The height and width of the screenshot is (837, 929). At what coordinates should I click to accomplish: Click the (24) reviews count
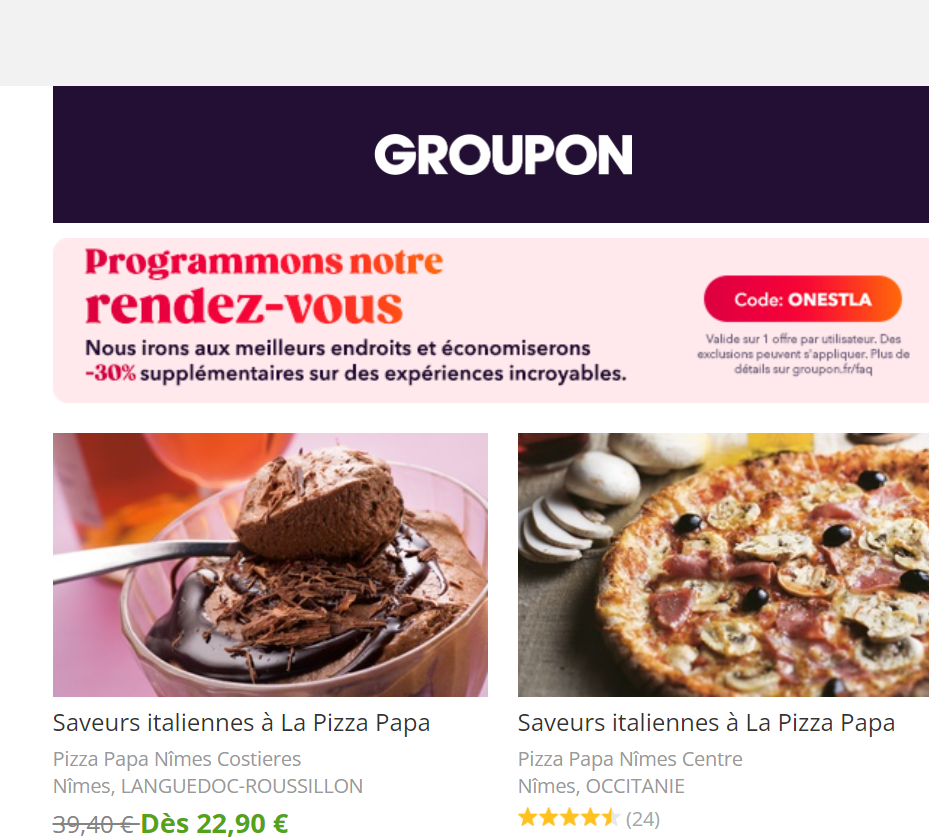click(x=643, y=819)
